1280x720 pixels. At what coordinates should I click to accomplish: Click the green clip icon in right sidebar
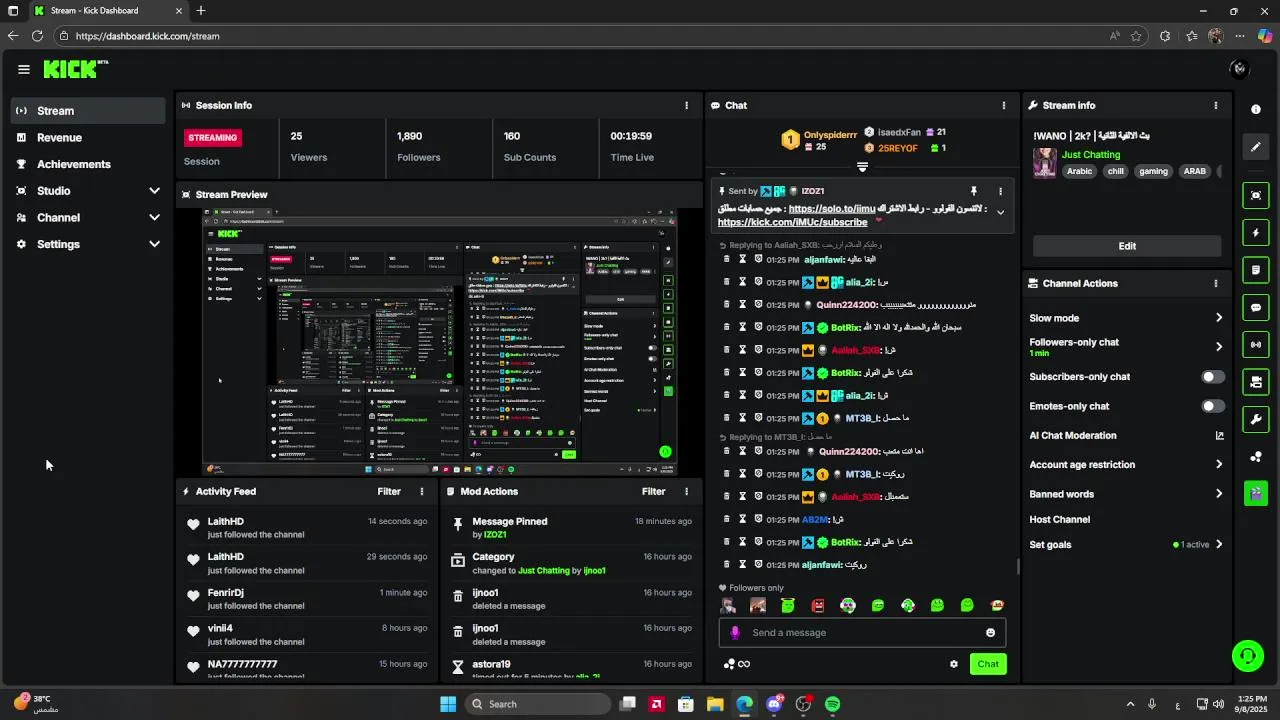click(1256, 493)
